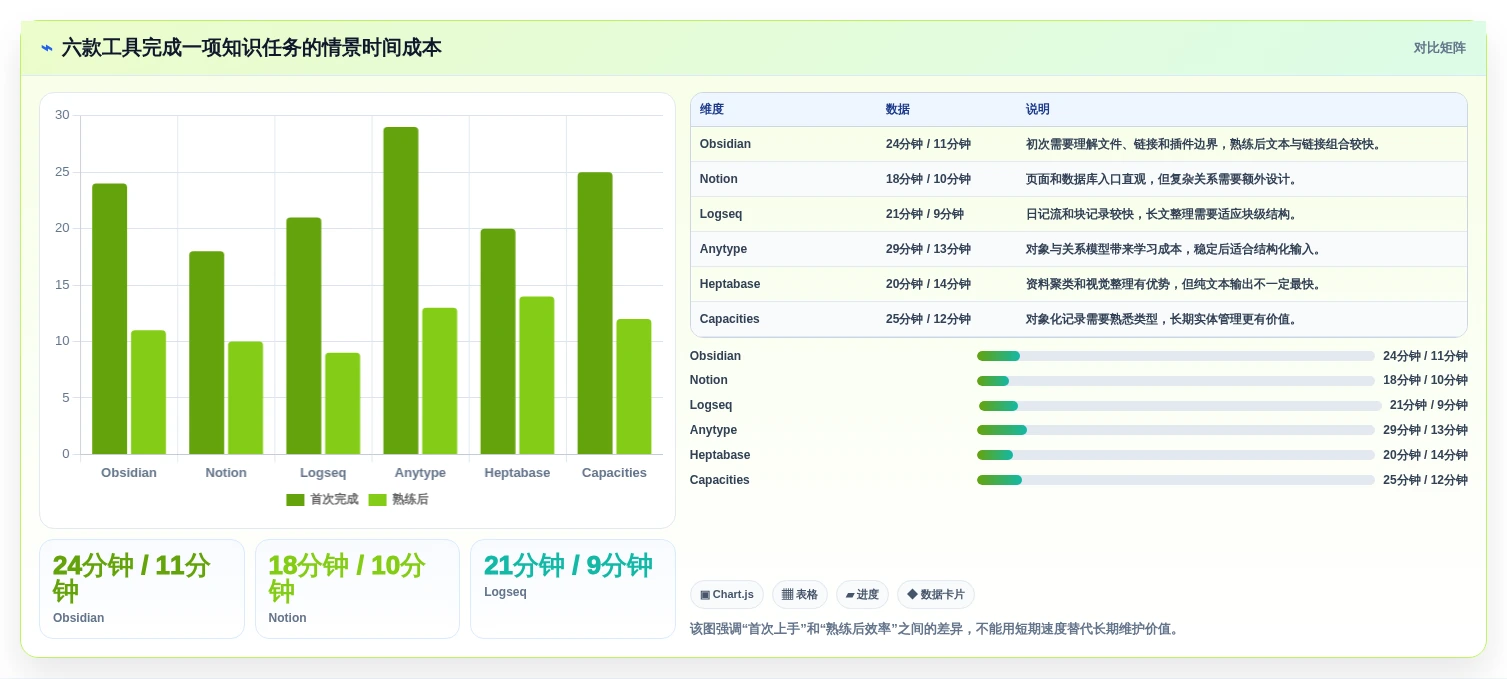Click the Notion proficient light green bar
Image resolution: width=1507 pixels, height=679 pixels.
click(x=245, y=398)
